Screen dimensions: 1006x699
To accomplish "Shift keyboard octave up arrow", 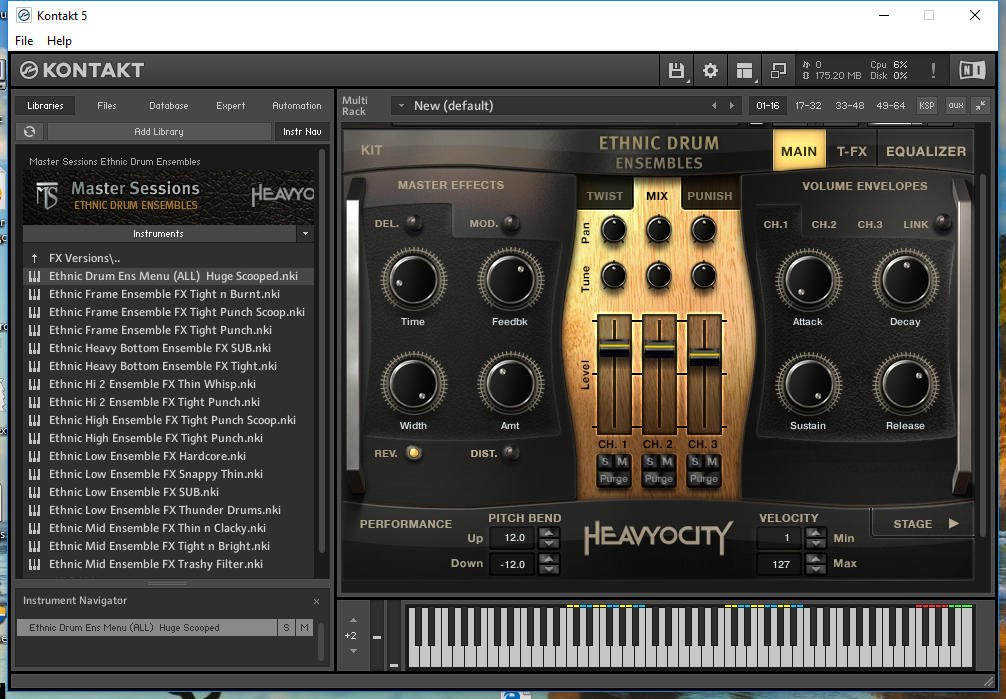I will 353,620.
